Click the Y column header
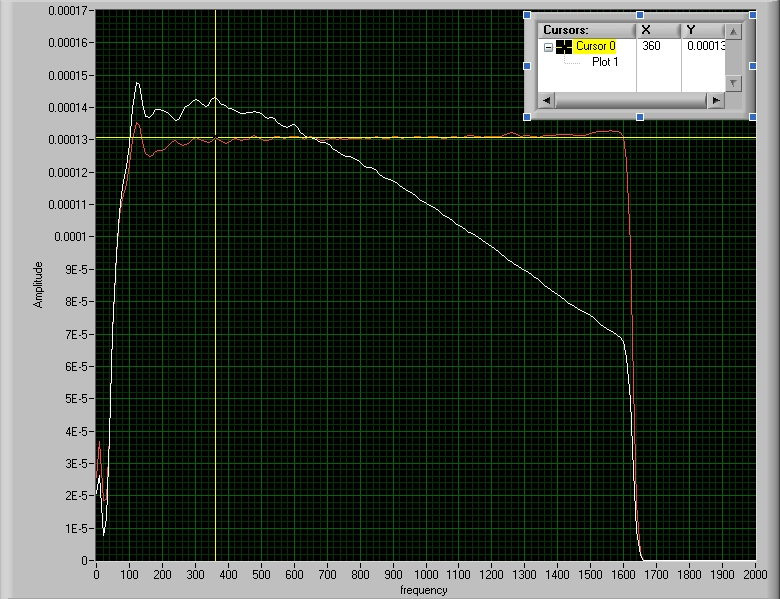This screenshot has height=599, width=780. pyautogui.click(x=703, y=30)
